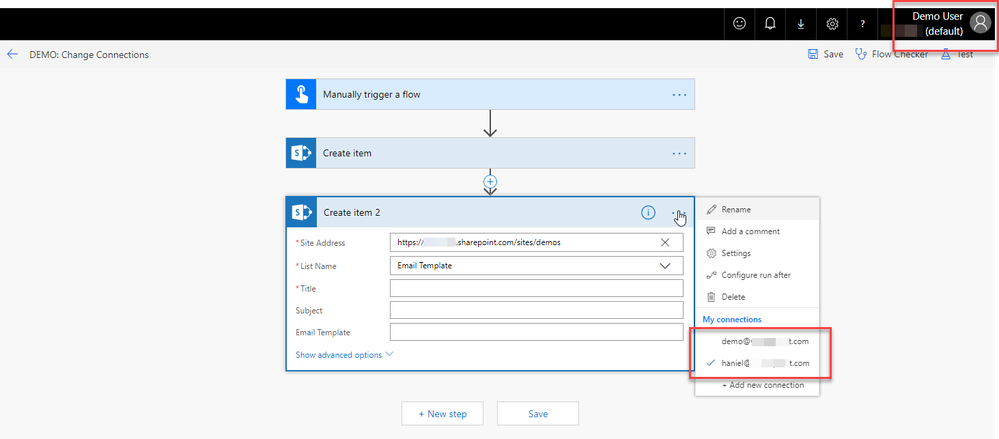
Task: Open the help question mark icon
Action: click(x=863, y=24)
